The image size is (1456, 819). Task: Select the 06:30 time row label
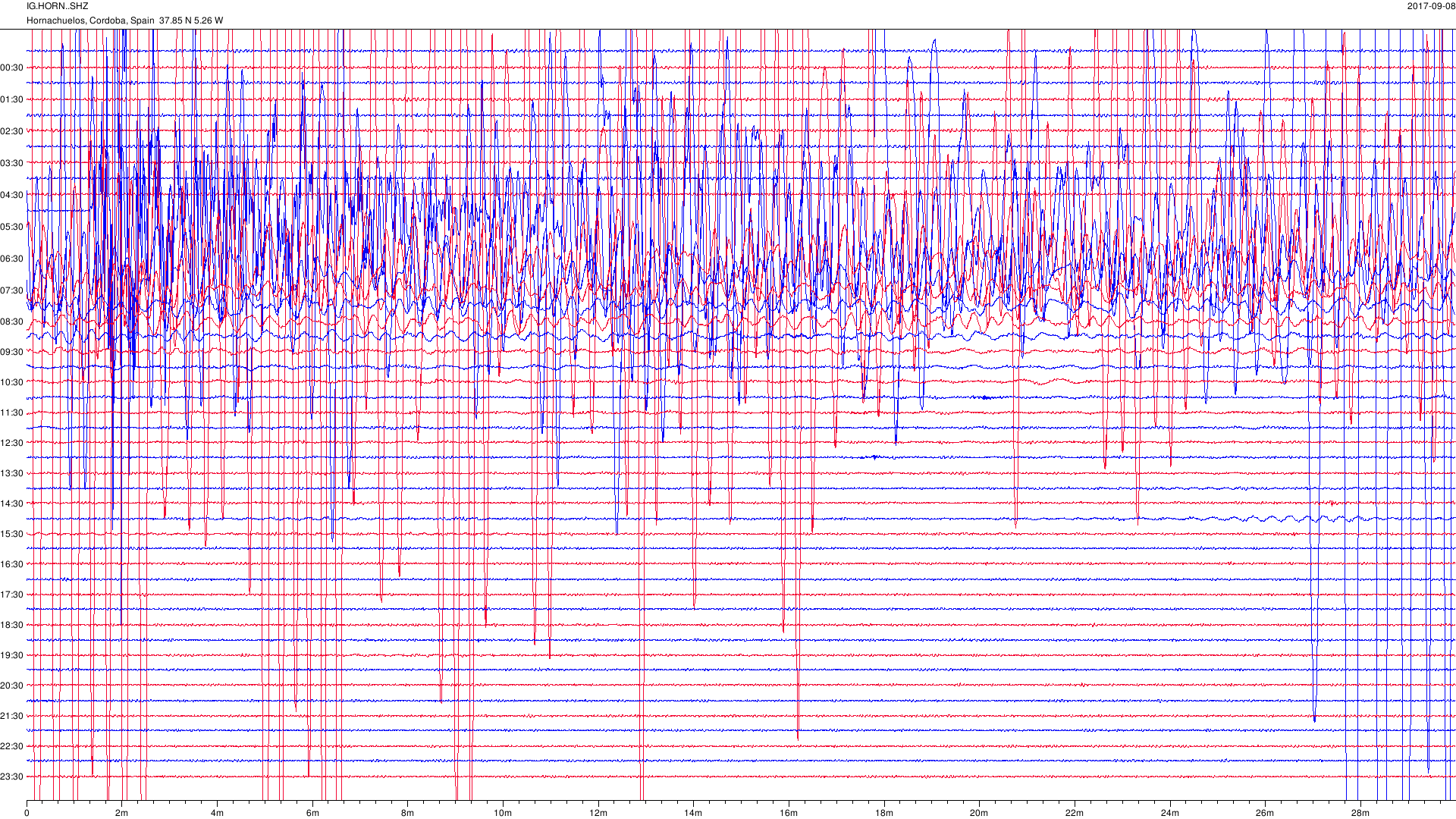click(x=11, y=259)
